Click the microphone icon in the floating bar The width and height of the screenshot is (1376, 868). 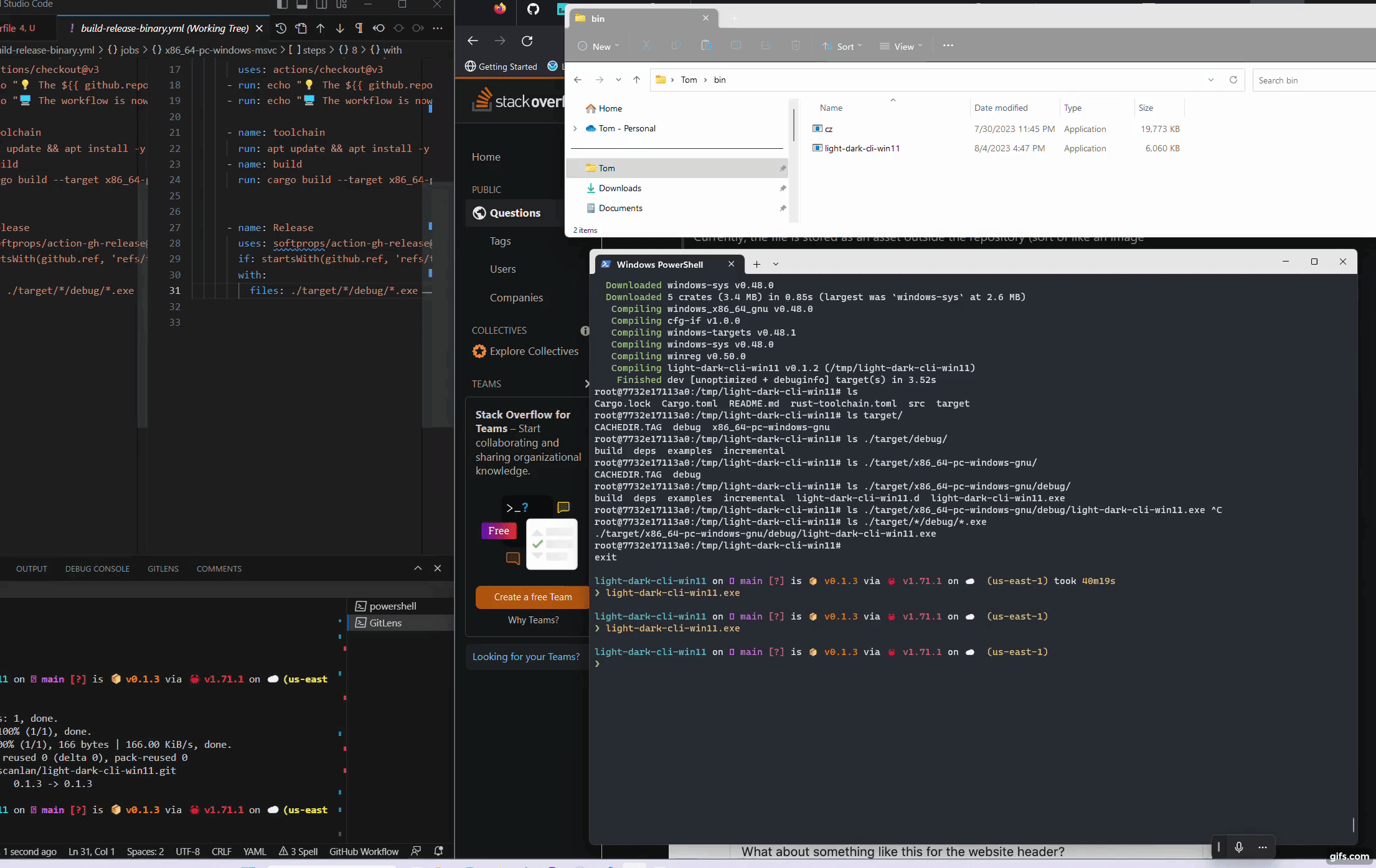[1238, 847]
